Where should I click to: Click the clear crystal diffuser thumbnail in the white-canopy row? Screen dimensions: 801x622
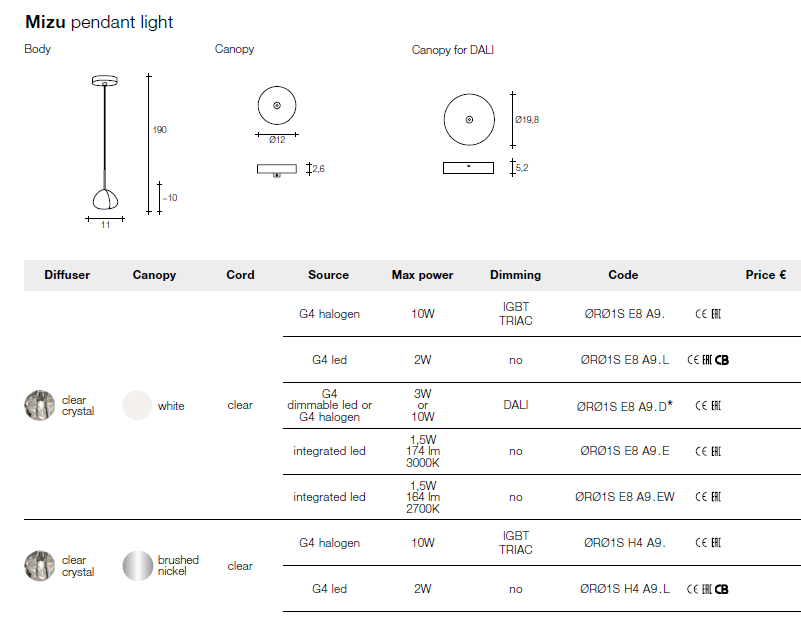point(39,405)
